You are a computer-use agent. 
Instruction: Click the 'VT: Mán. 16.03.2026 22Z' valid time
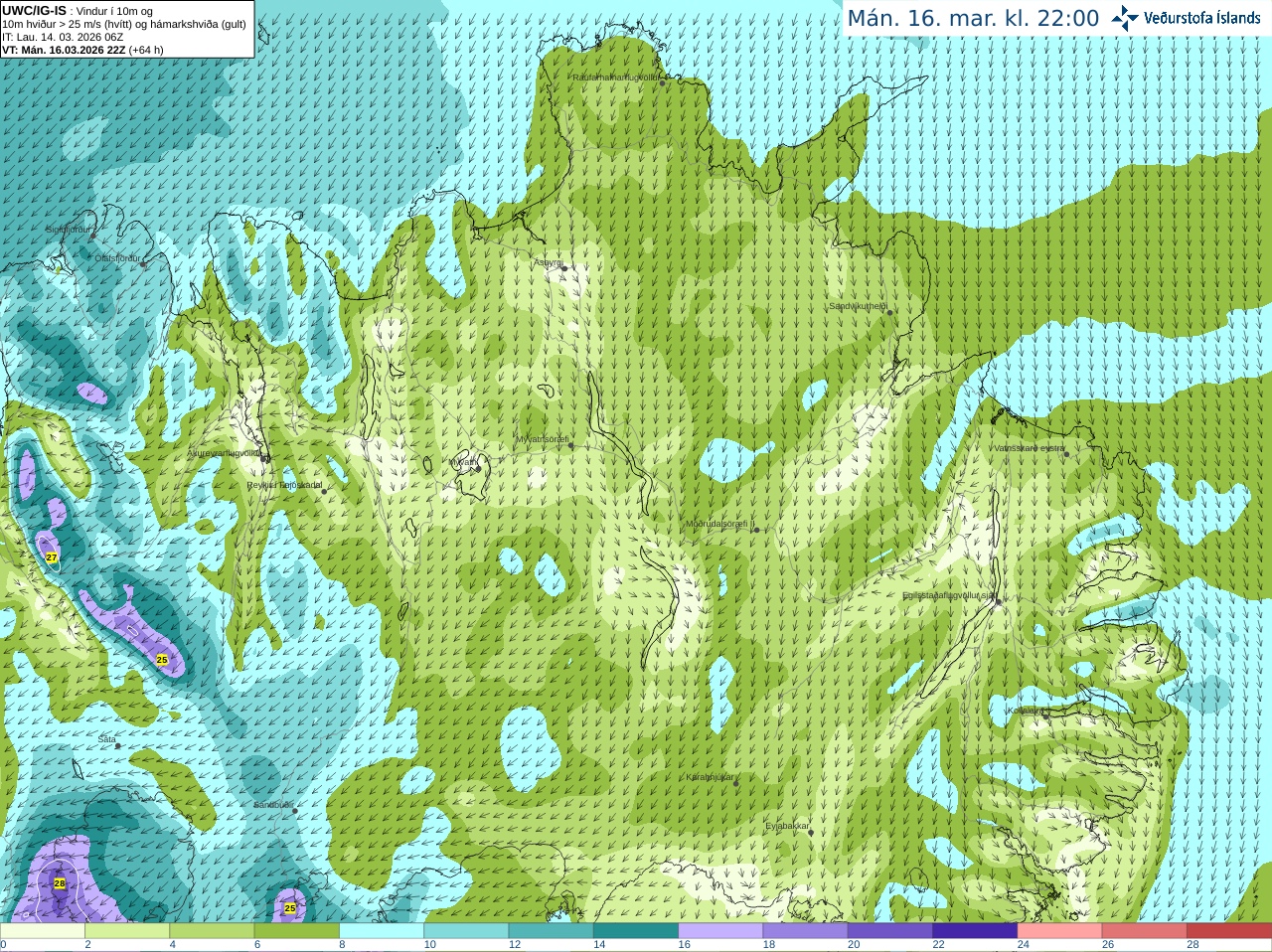[64, 50]
